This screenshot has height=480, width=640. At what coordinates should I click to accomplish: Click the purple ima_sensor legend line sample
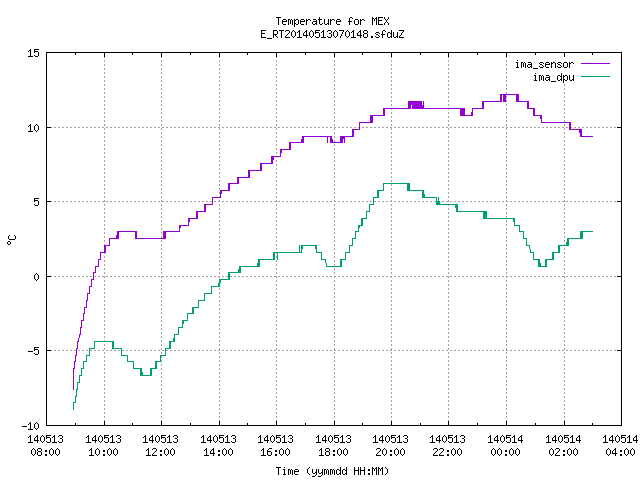tap(596, 64)
